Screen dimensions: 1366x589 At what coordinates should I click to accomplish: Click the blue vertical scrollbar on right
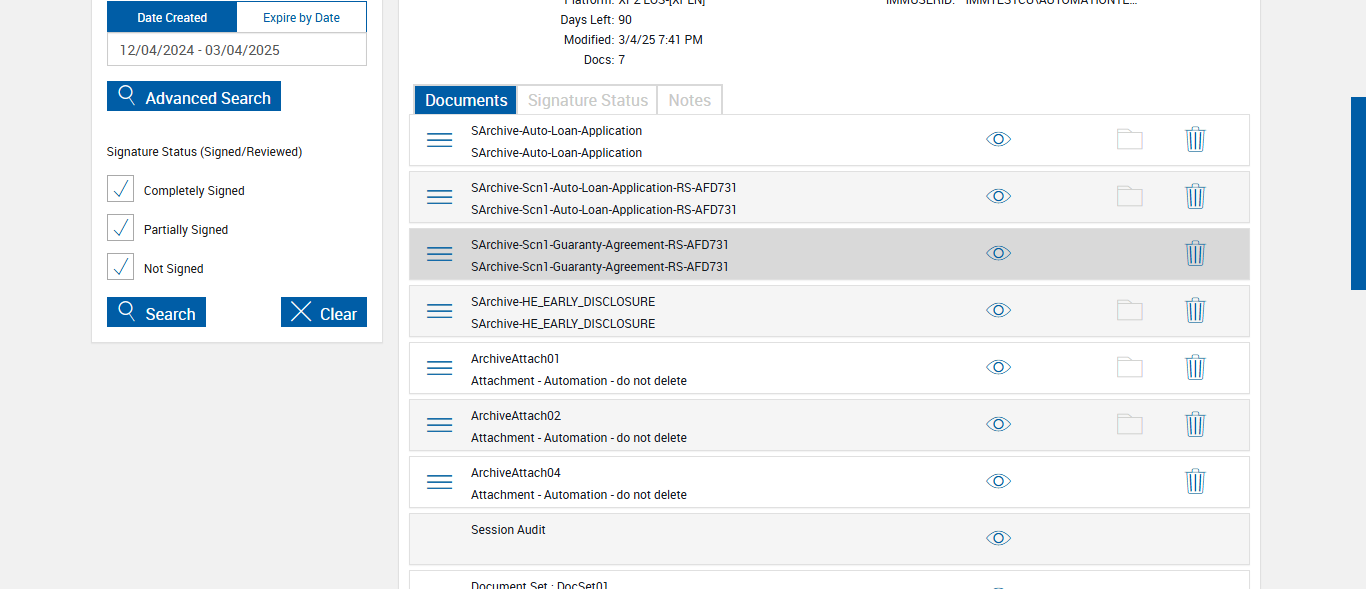[x=1358, y=193]
